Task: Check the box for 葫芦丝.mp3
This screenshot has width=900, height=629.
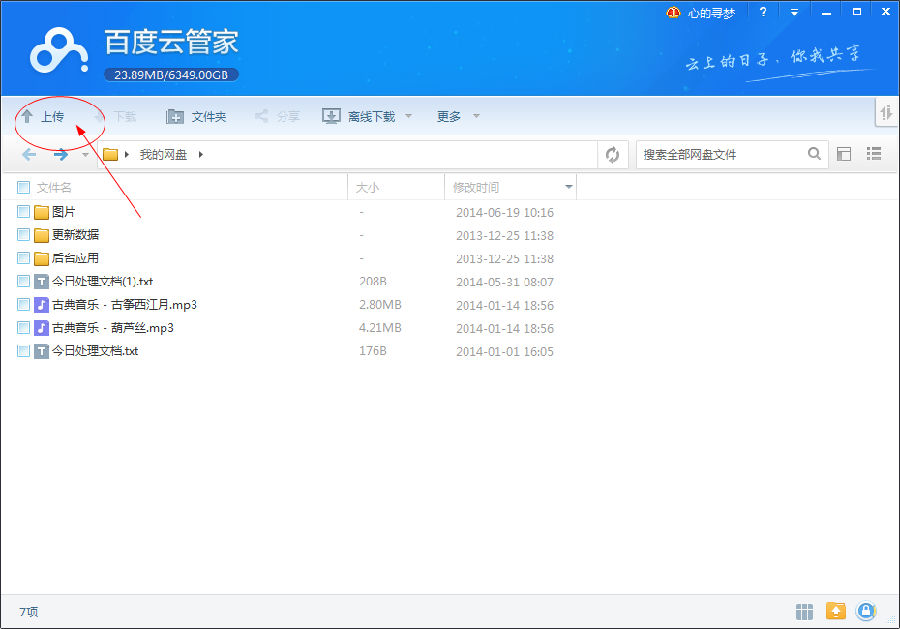Action: (x=24, y=327)
